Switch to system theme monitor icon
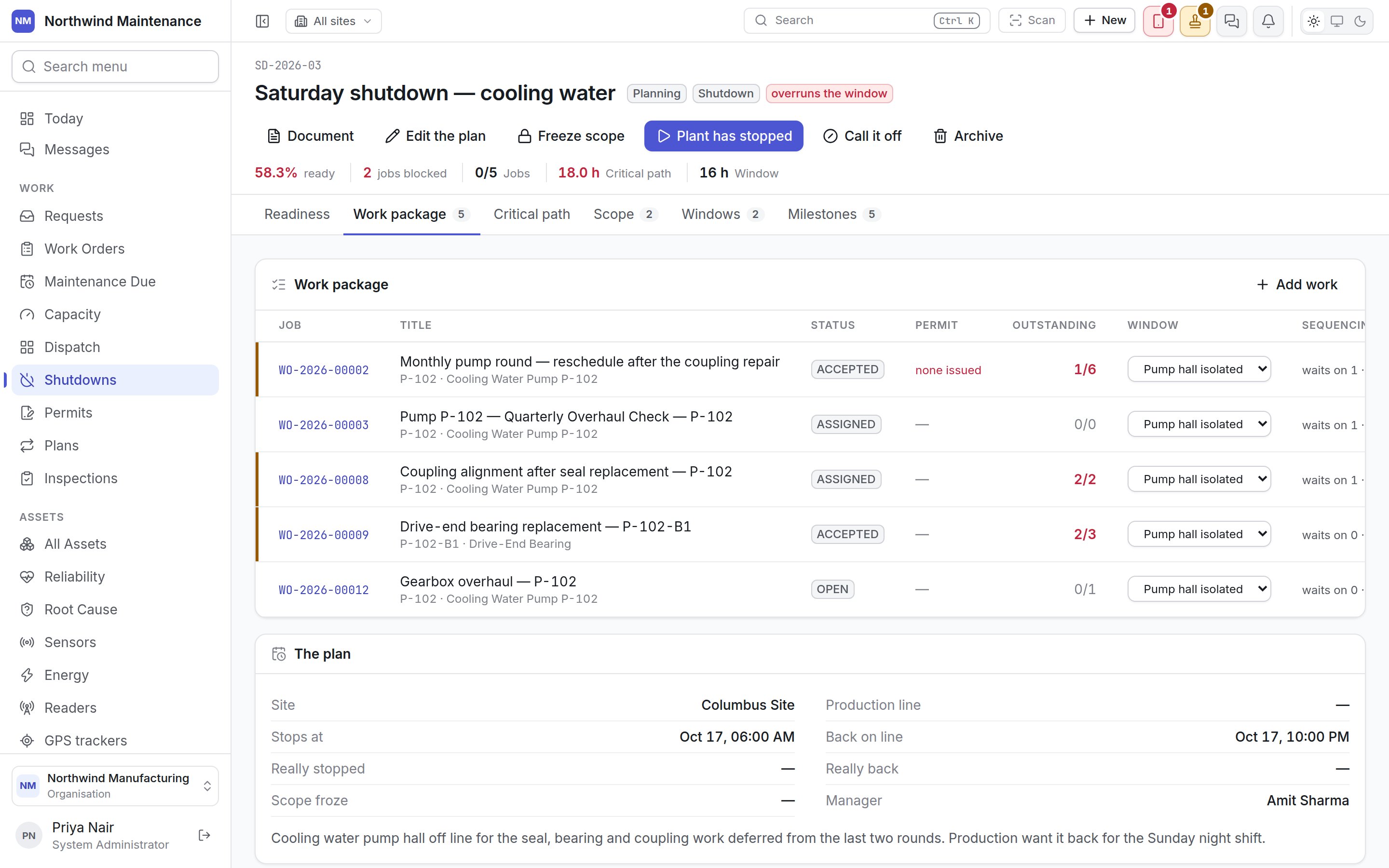1389x868 pixels. coord(1337,21)
